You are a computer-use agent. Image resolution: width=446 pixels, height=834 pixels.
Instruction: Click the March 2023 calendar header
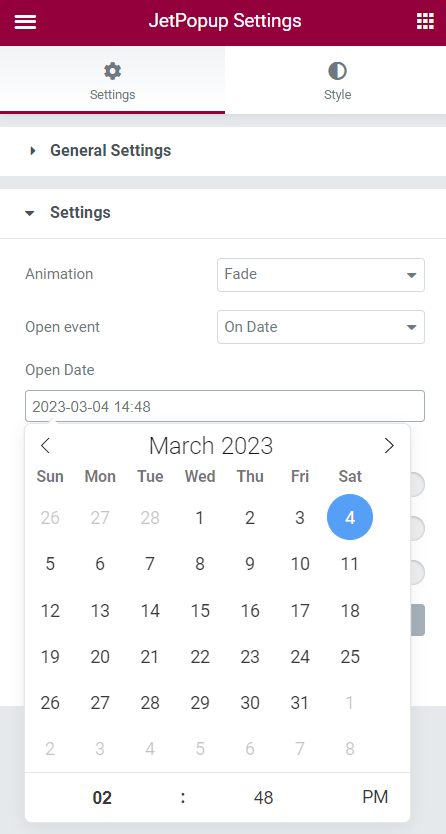[211, 446]
